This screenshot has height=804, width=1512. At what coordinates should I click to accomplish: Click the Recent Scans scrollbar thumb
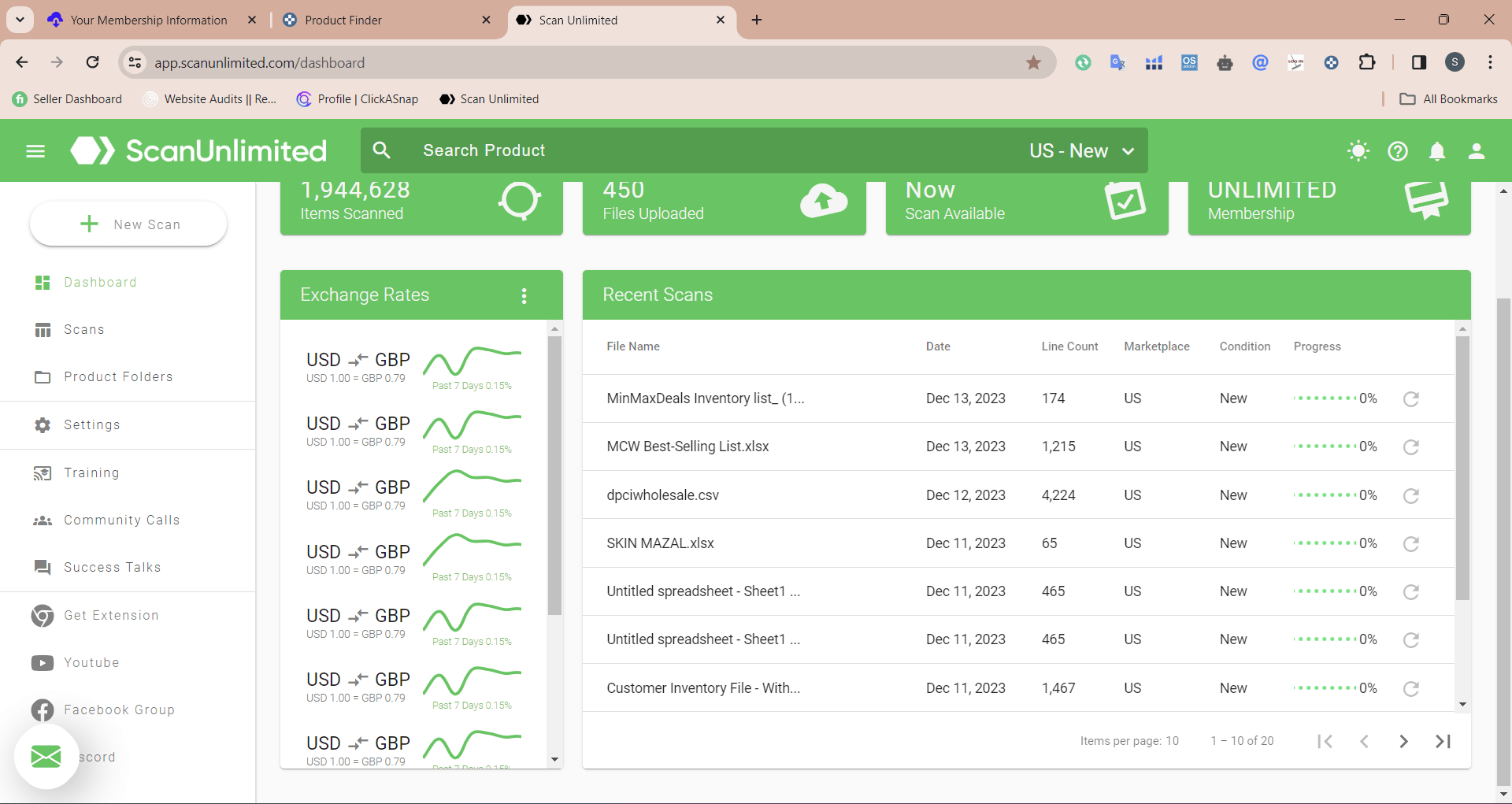point(1462,469)
